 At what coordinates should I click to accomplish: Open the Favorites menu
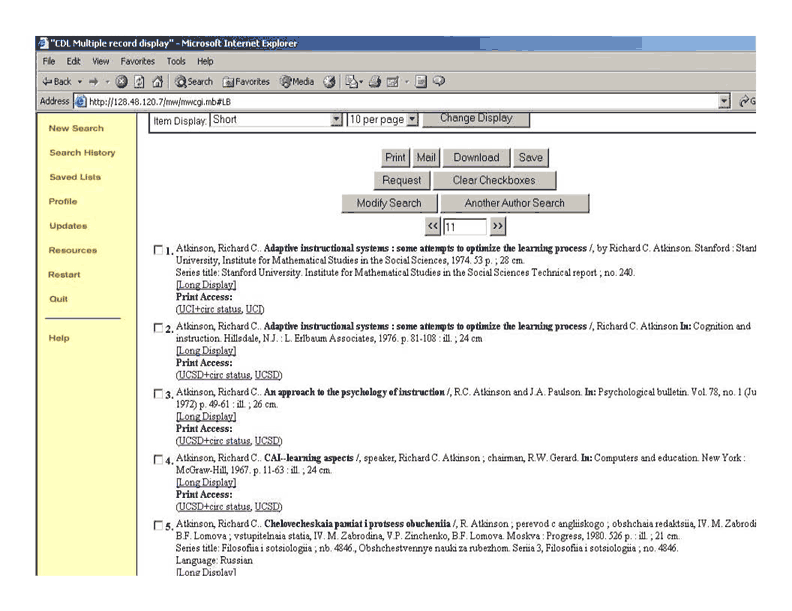click(x=137, y=61)
